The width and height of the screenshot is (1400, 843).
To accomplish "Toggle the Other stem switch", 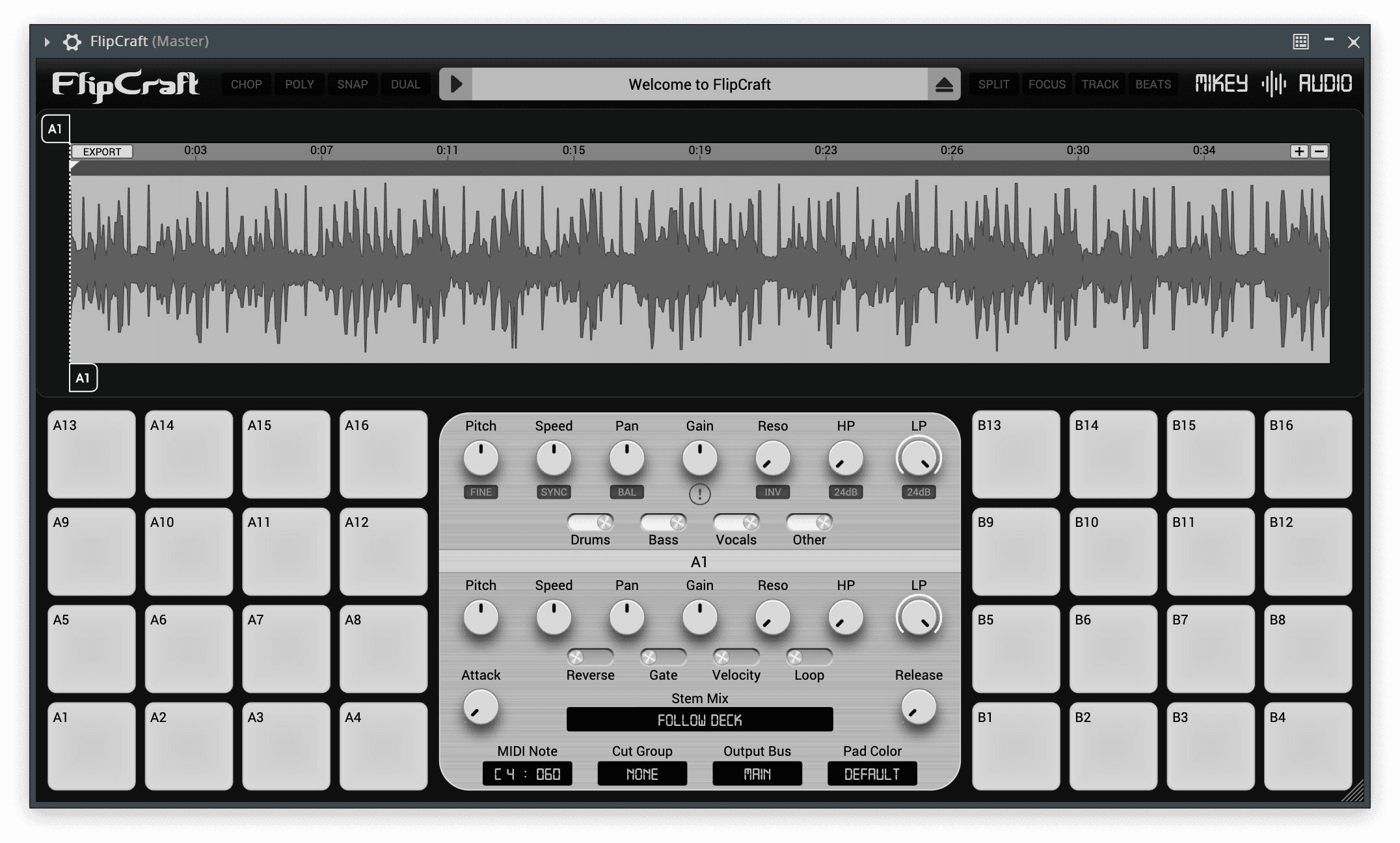I will 809,522.
